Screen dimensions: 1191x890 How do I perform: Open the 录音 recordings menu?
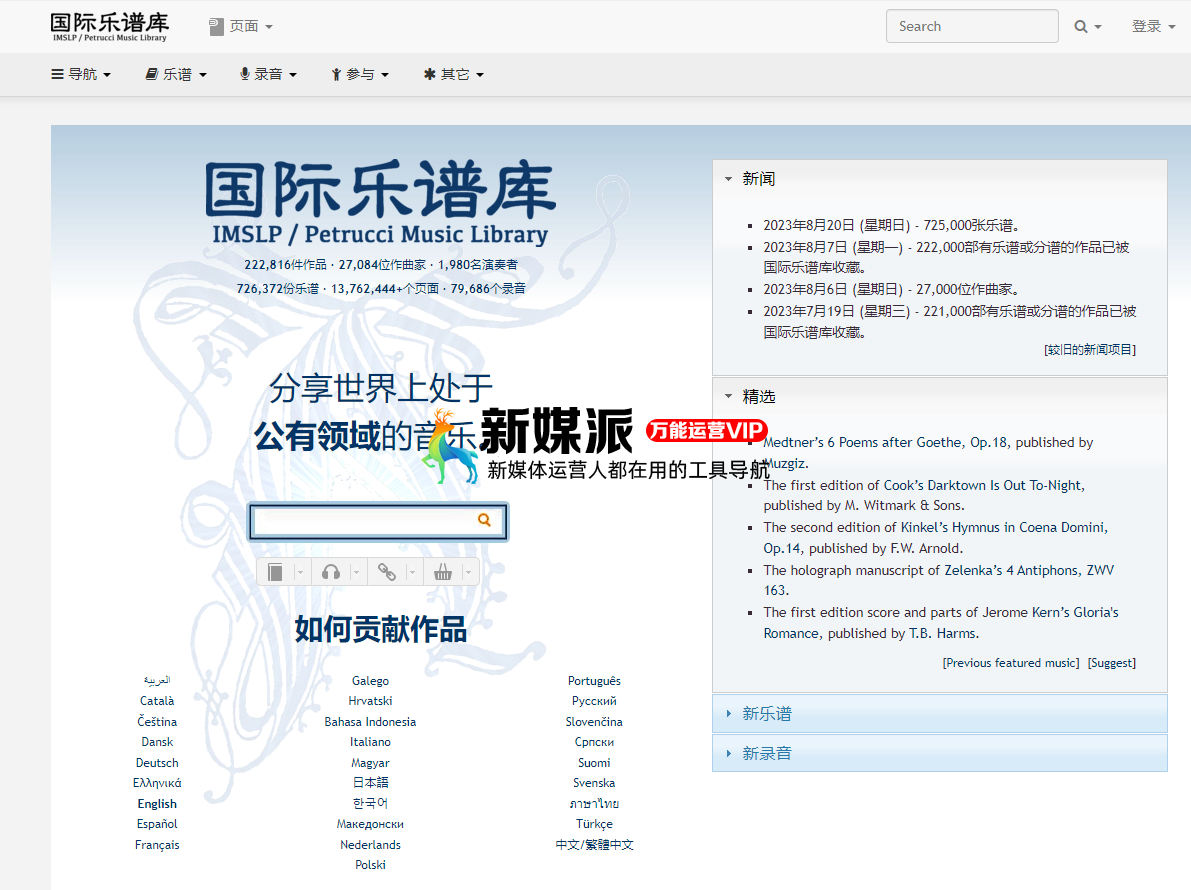[268, 74]
